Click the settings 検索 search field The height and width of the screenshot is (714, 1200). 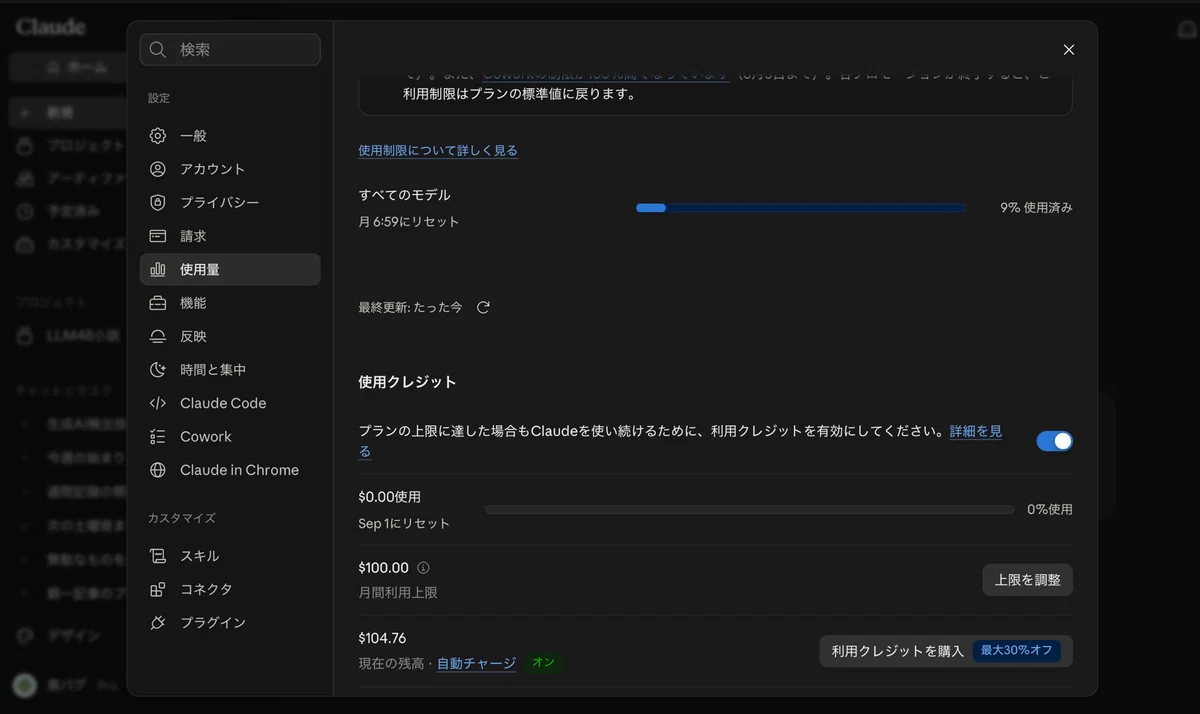[x=230, y=50]
